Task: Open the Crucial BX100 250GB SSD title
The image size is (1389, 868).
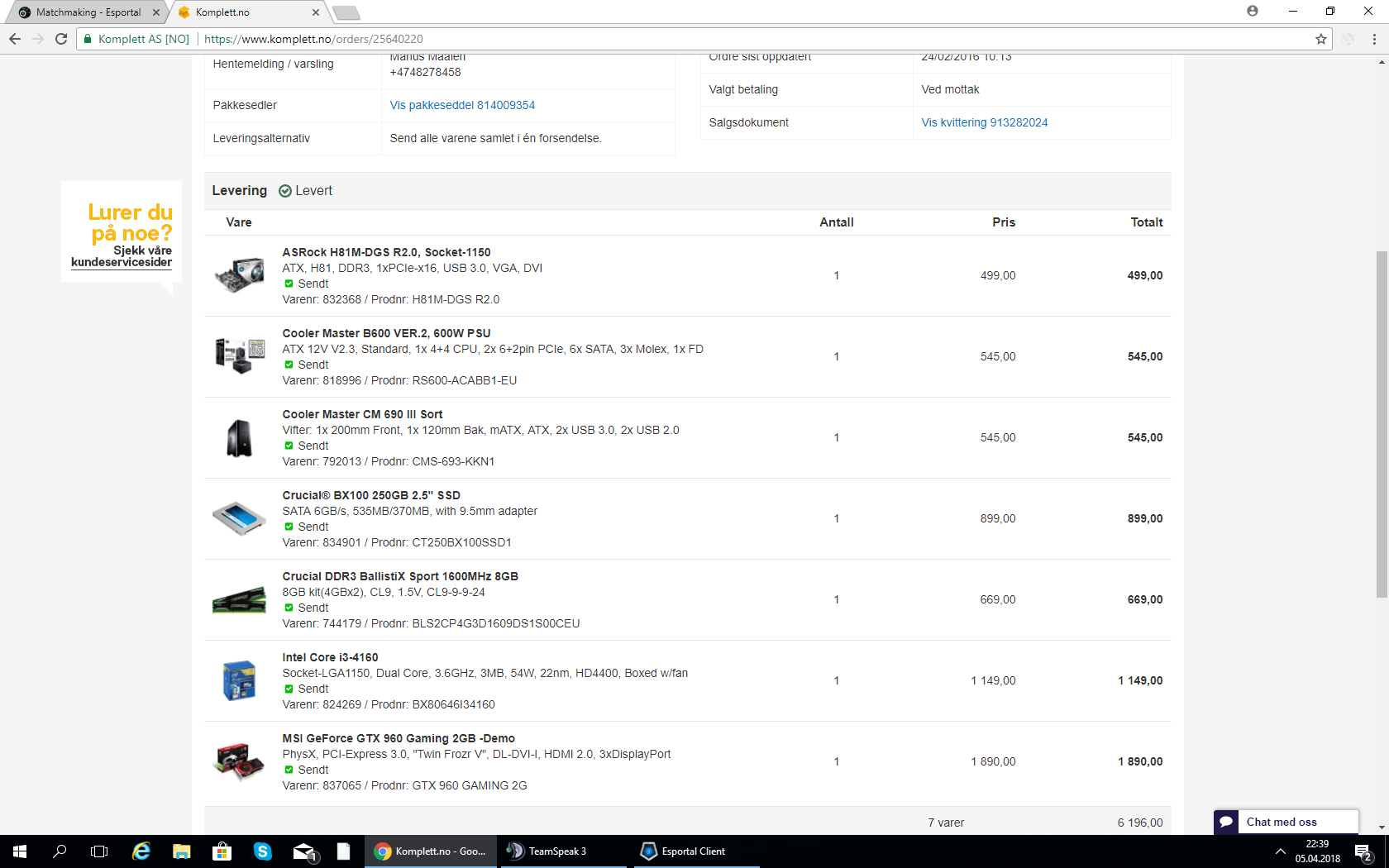Action: [371, 495]
